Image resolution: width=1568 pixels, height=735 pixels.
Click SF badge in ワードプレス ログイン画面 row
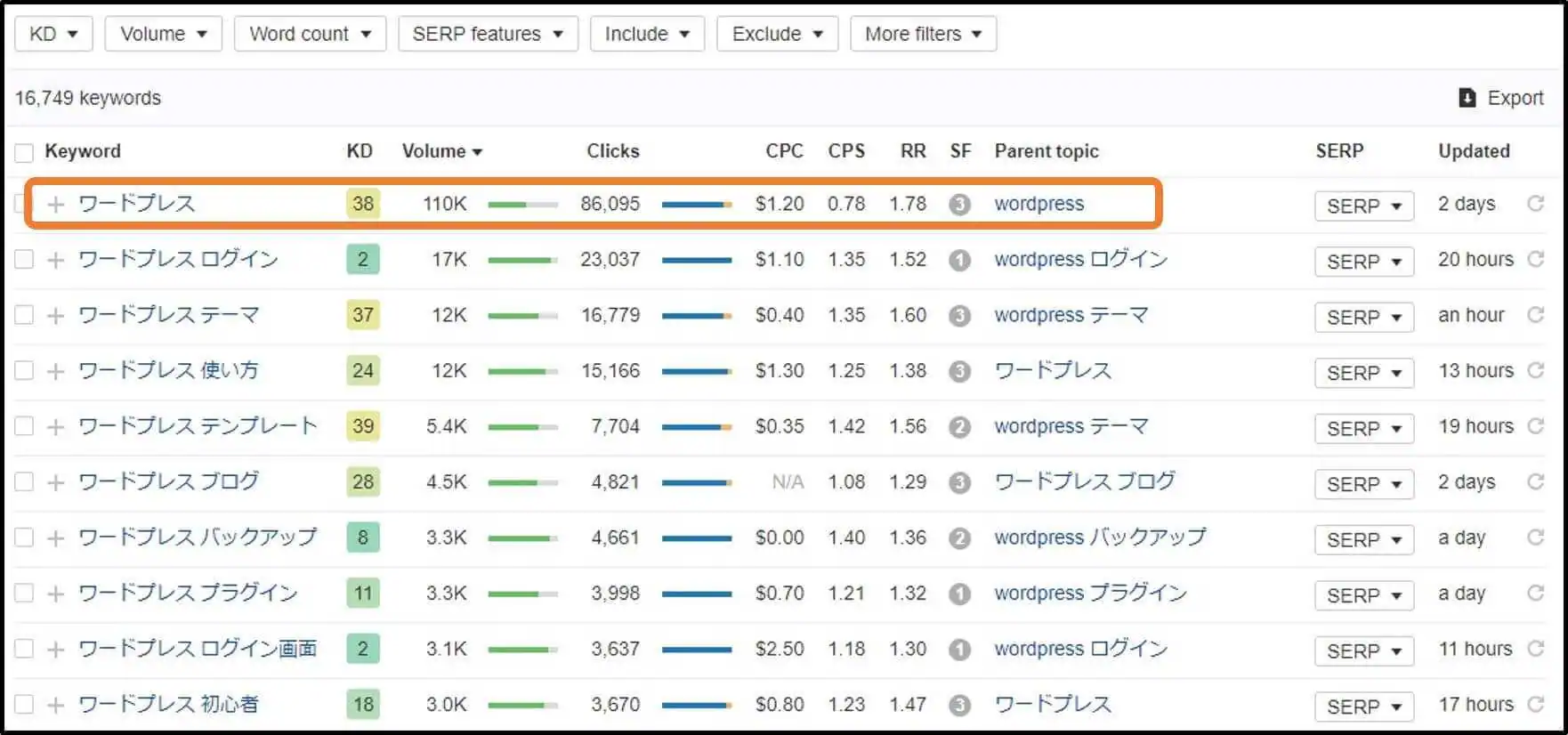(959, 650)
